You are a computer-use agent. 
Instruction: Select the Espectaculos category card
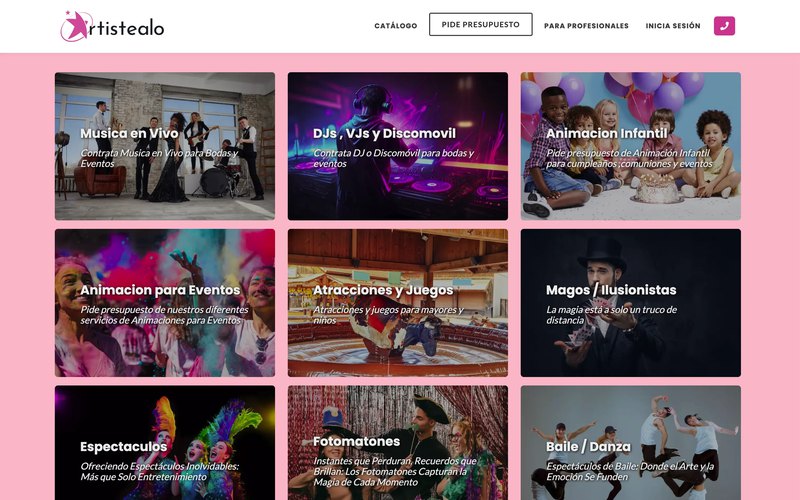165,443
